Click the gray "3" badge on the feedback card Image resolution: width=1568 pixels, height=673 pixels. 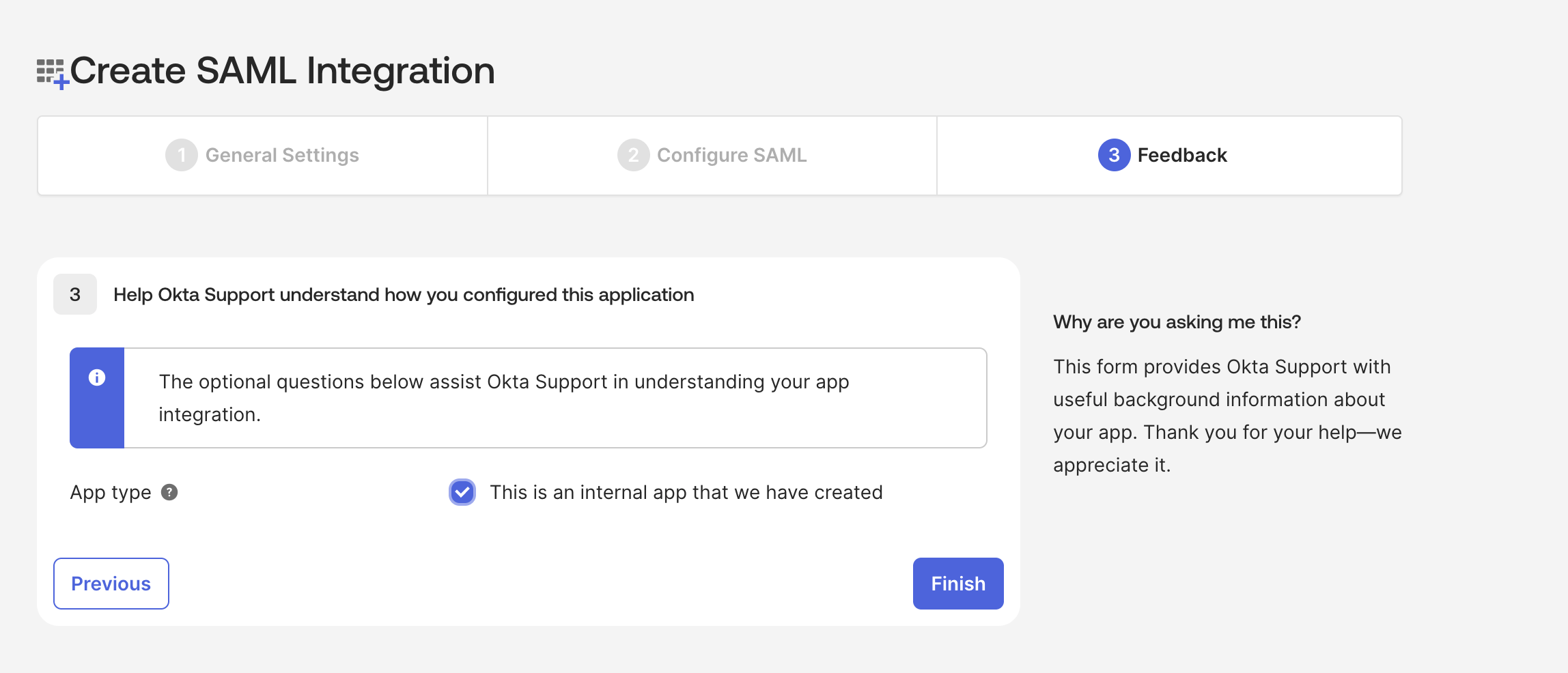[74, 295]
